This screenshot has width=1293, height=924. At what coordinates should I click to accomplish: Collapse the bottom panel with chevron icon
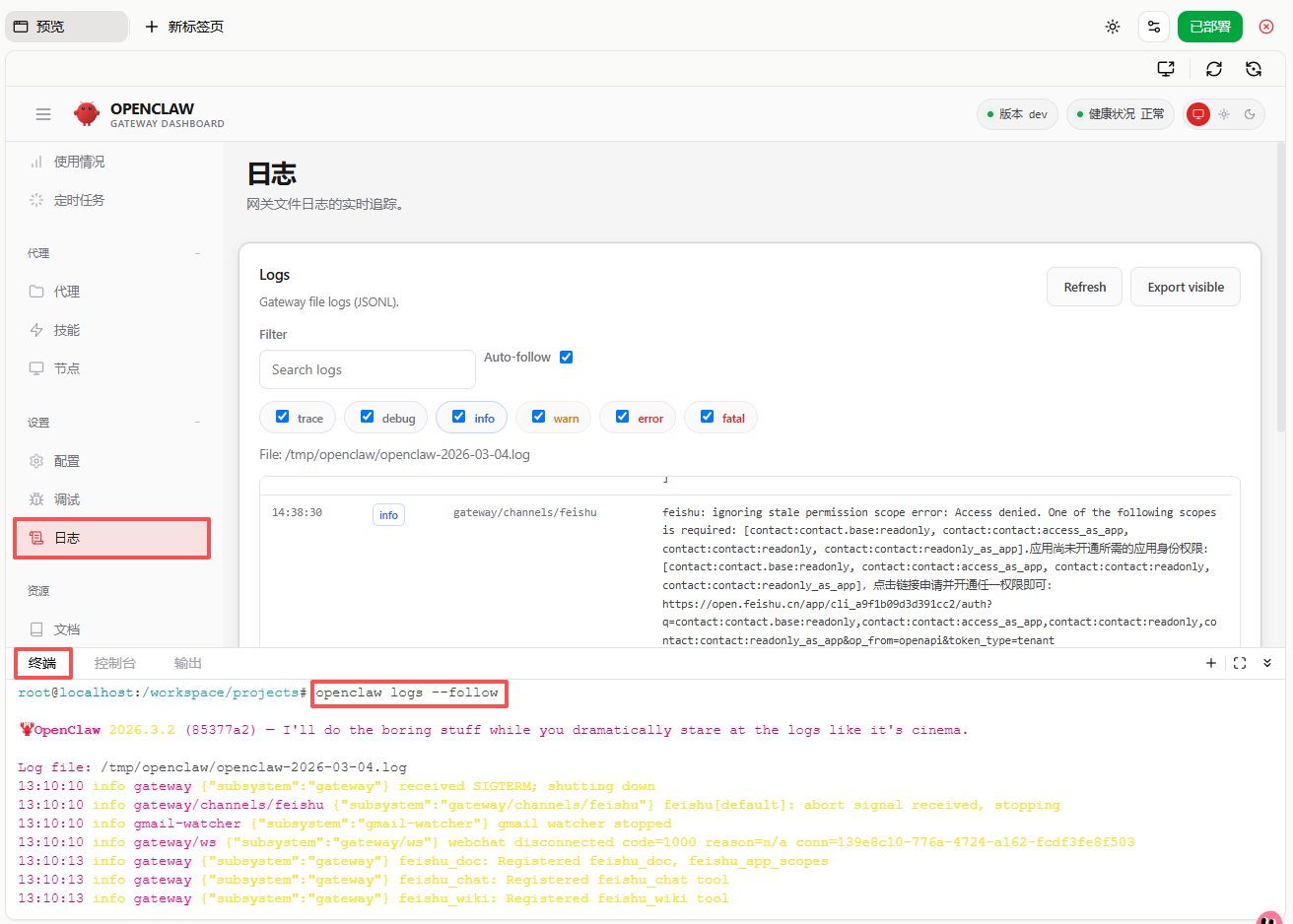click(1267, 663)
